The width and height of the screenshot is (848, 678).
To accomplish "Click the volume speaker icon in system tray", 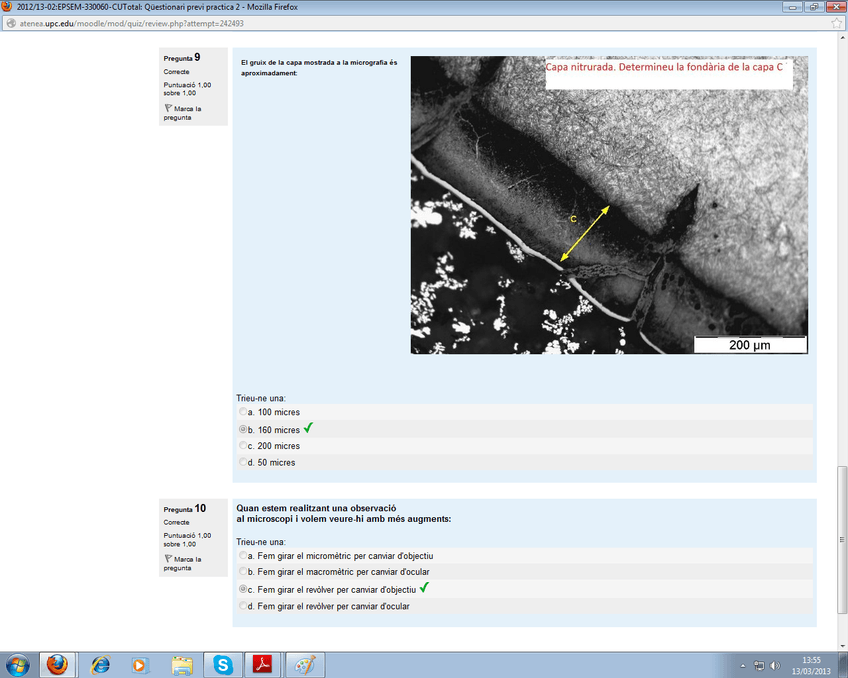I will [775, 665].
